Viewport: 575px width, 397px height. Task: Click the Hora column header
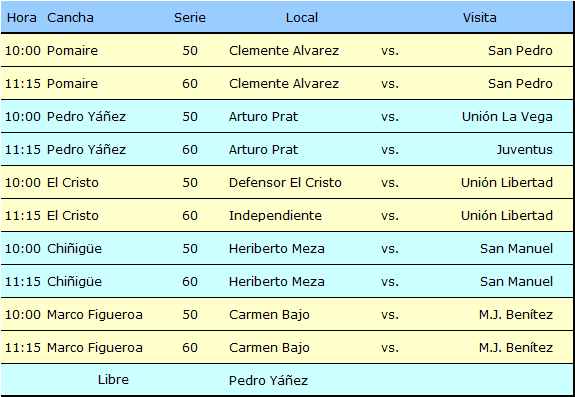click(22, 18)
